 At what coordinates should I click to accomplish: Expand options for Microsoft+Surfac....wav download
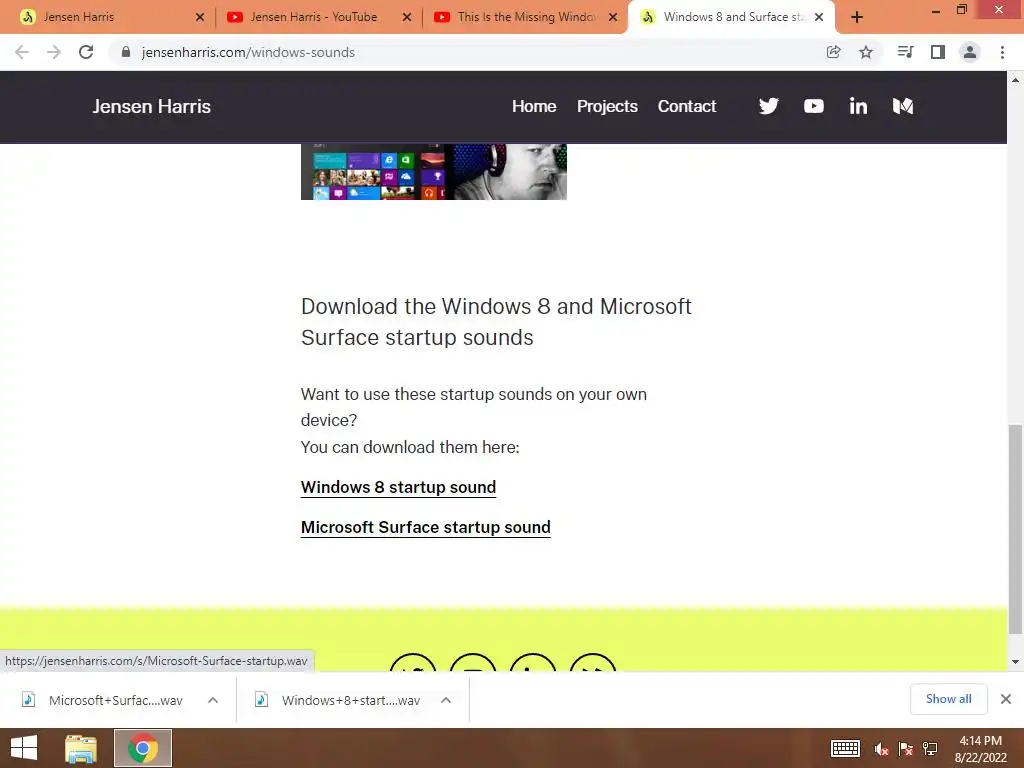[212, 700]
